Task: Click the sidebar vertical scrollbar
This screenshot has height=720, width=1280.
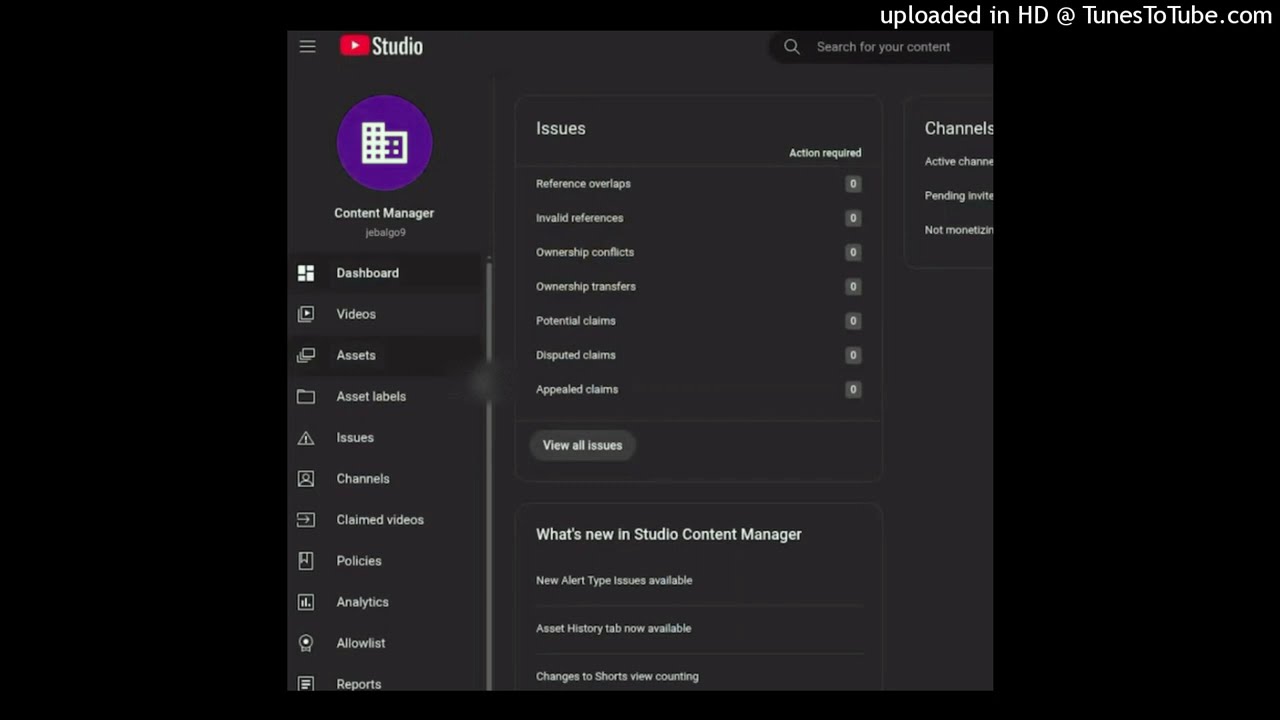Action: point(489,475)
